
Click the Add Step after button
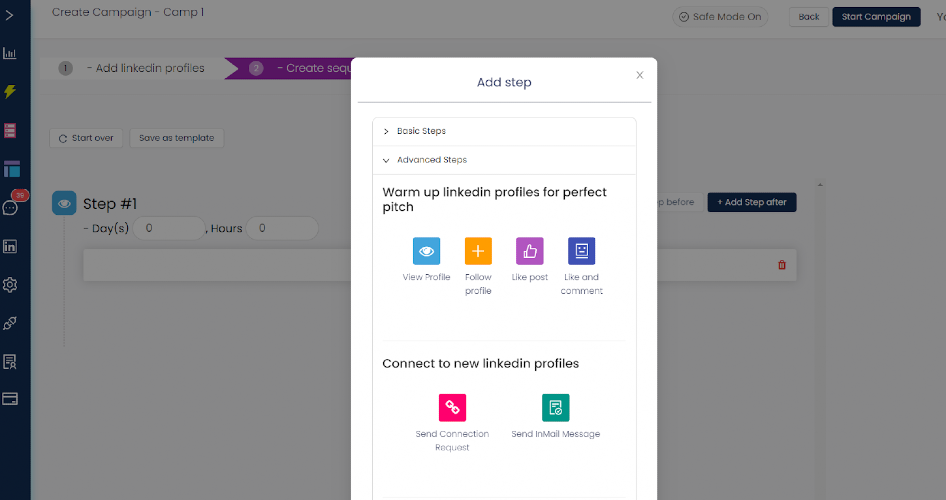pyautogui.click(x=752, y=202)
